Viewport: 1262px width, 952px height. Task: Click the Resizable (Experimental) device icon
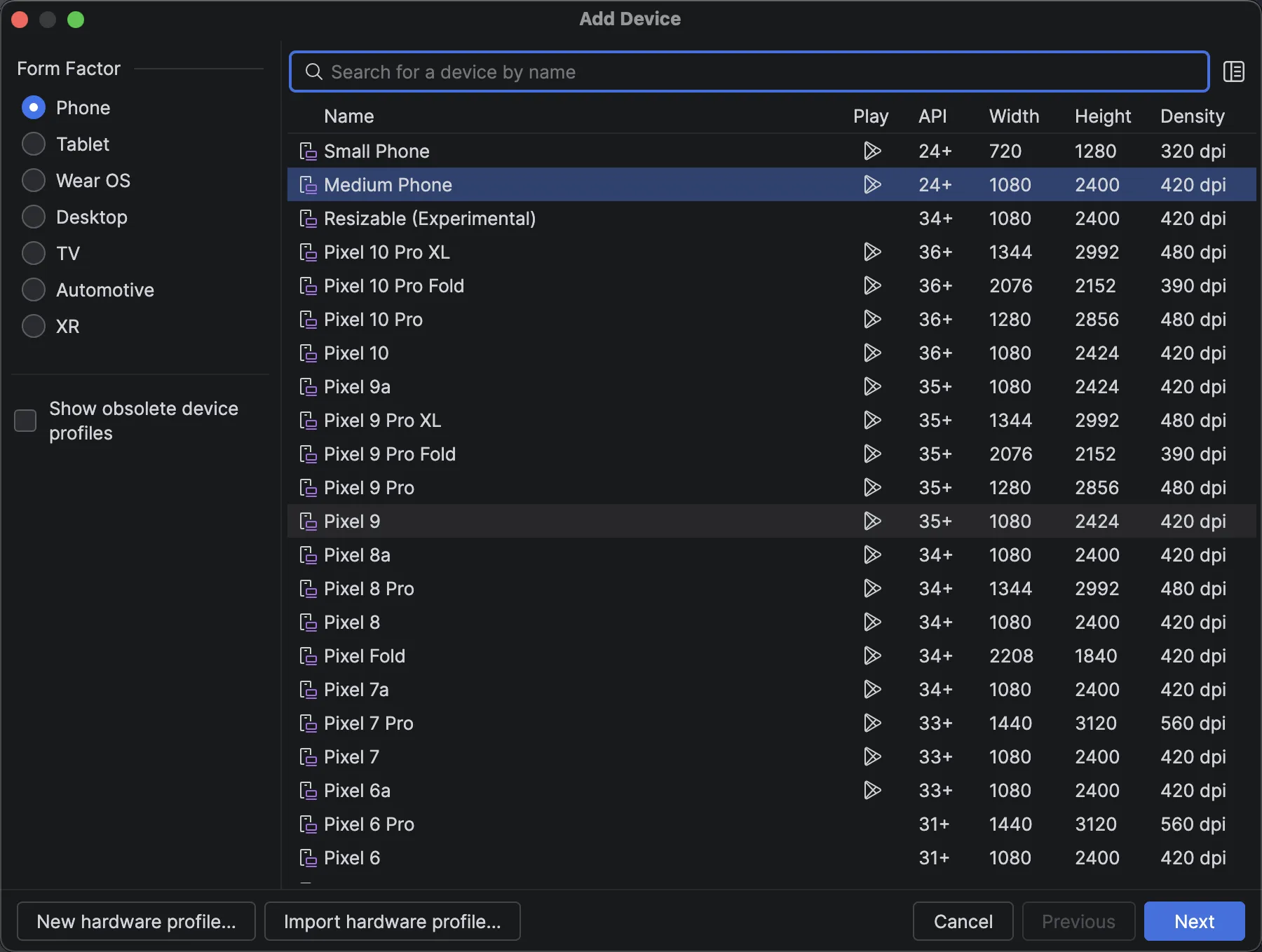308,219
